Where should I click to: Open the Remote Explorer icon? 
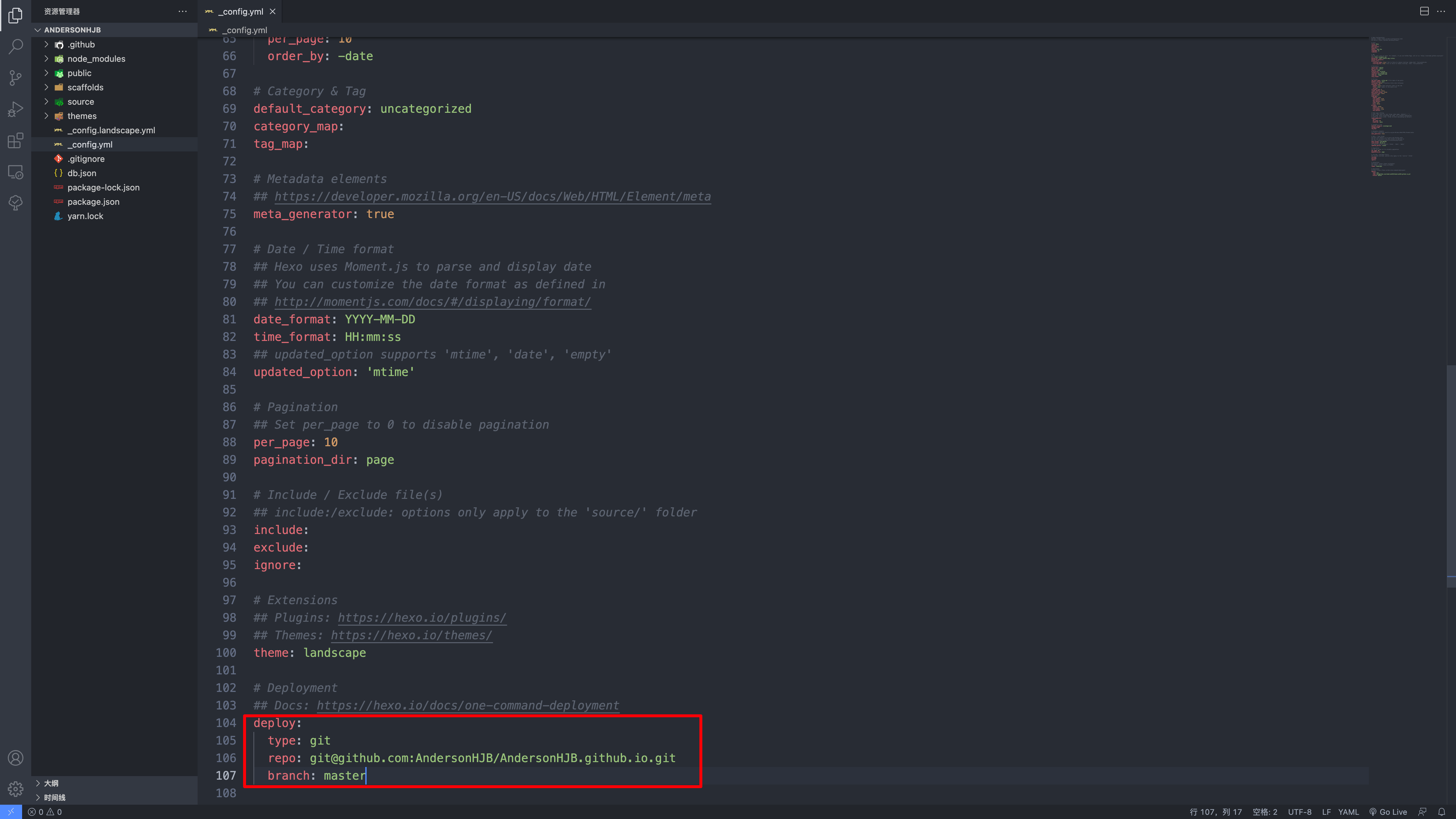pyautogui.click(x=15, y=172)
